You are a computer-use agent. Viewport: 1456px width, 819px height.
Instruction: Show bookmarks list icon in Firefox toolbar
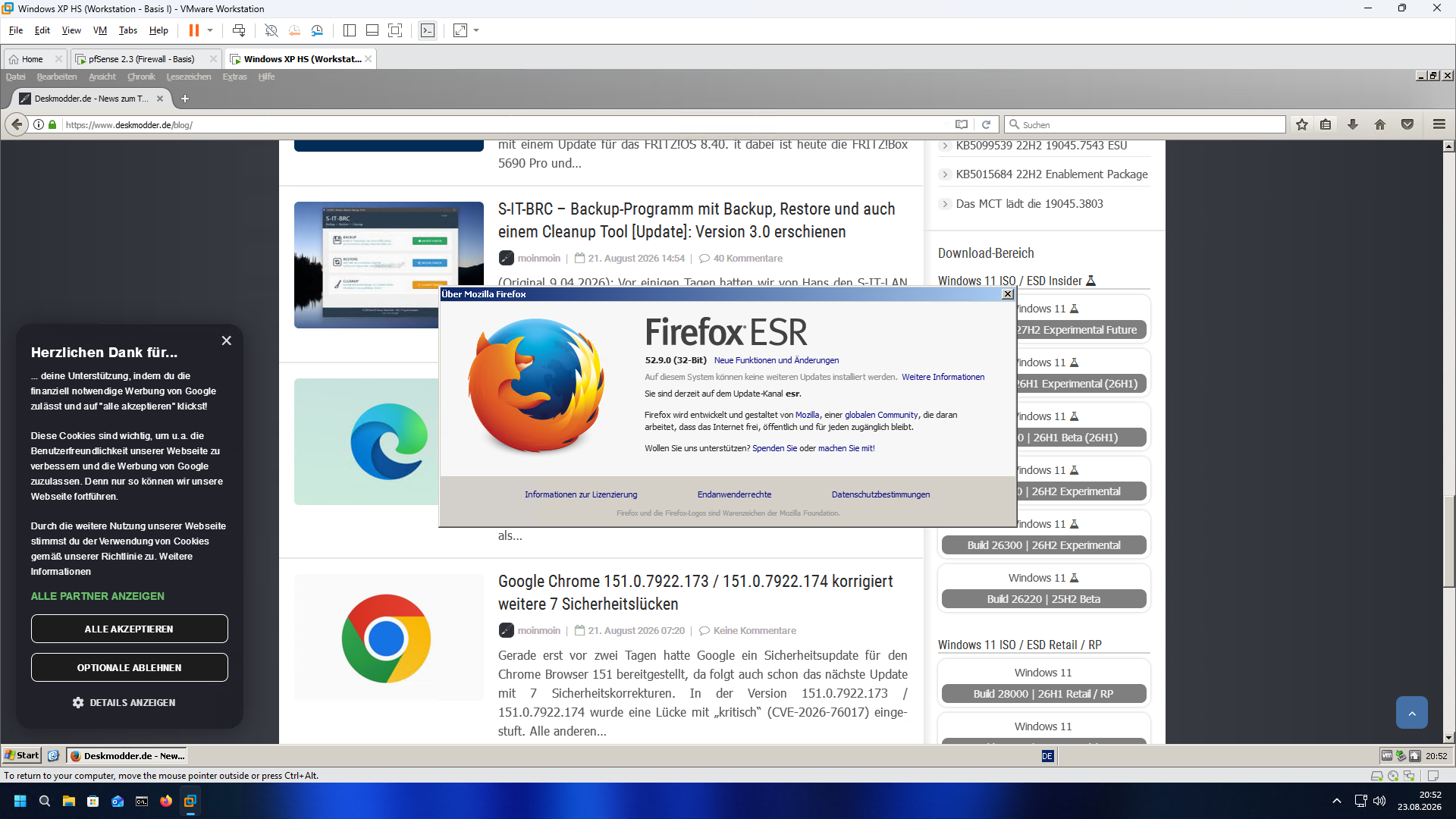[x=1326, y=124]
